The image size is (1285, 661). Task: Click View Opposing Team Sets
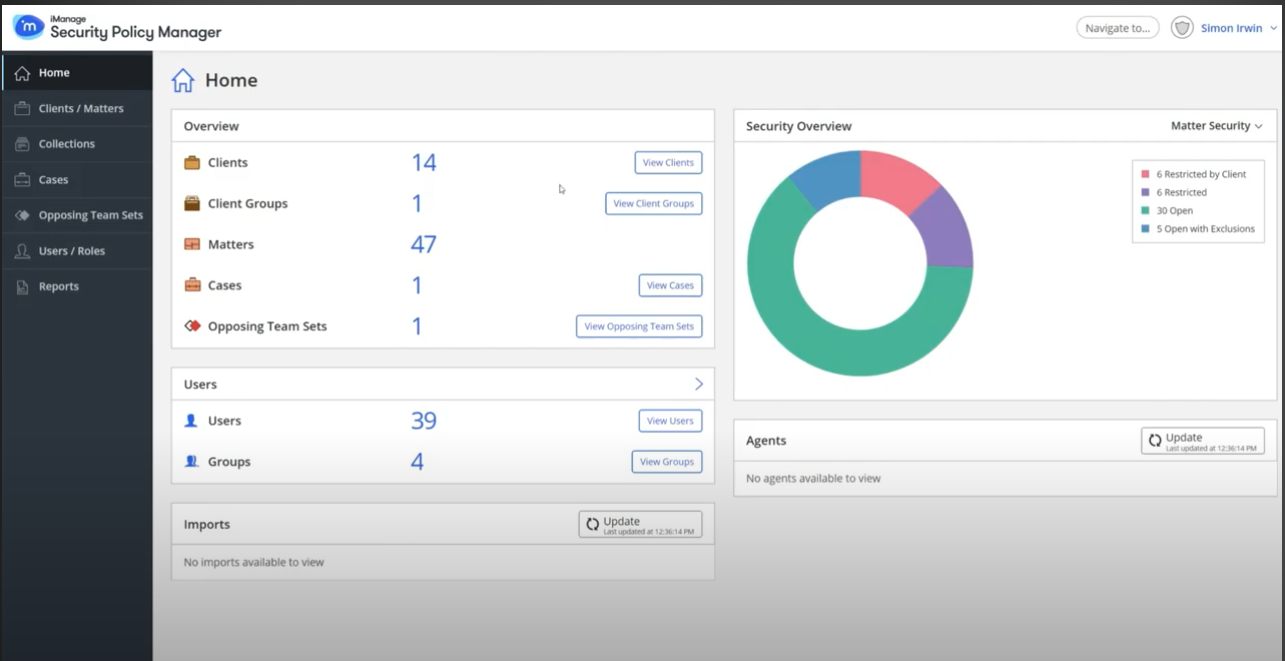(x=639, y=326)
